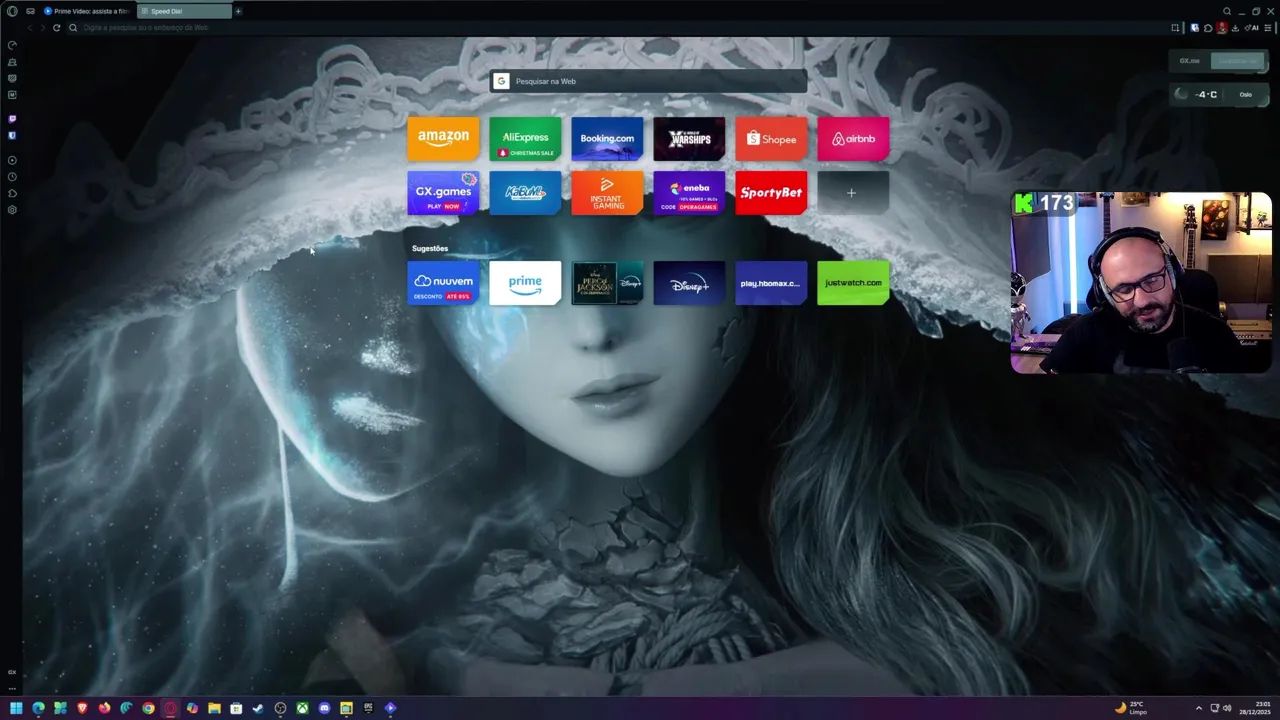Viewport: 1280px width, 720px height.
Task: Open the Nuuvem suggestion tile
Action: pos(443,283)
